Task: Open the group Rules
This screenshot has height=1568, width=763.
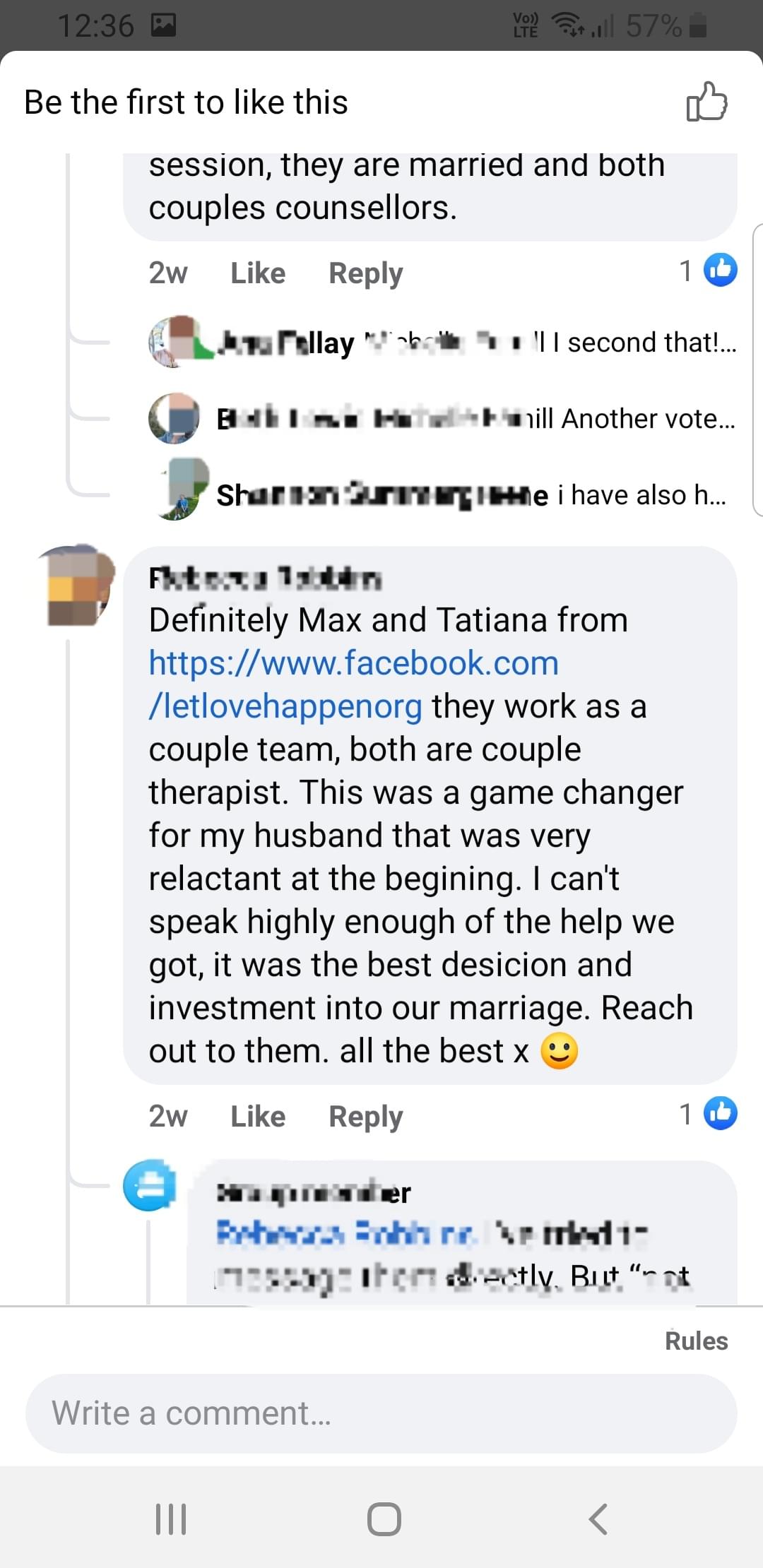Action: [x=696, y=1341]
